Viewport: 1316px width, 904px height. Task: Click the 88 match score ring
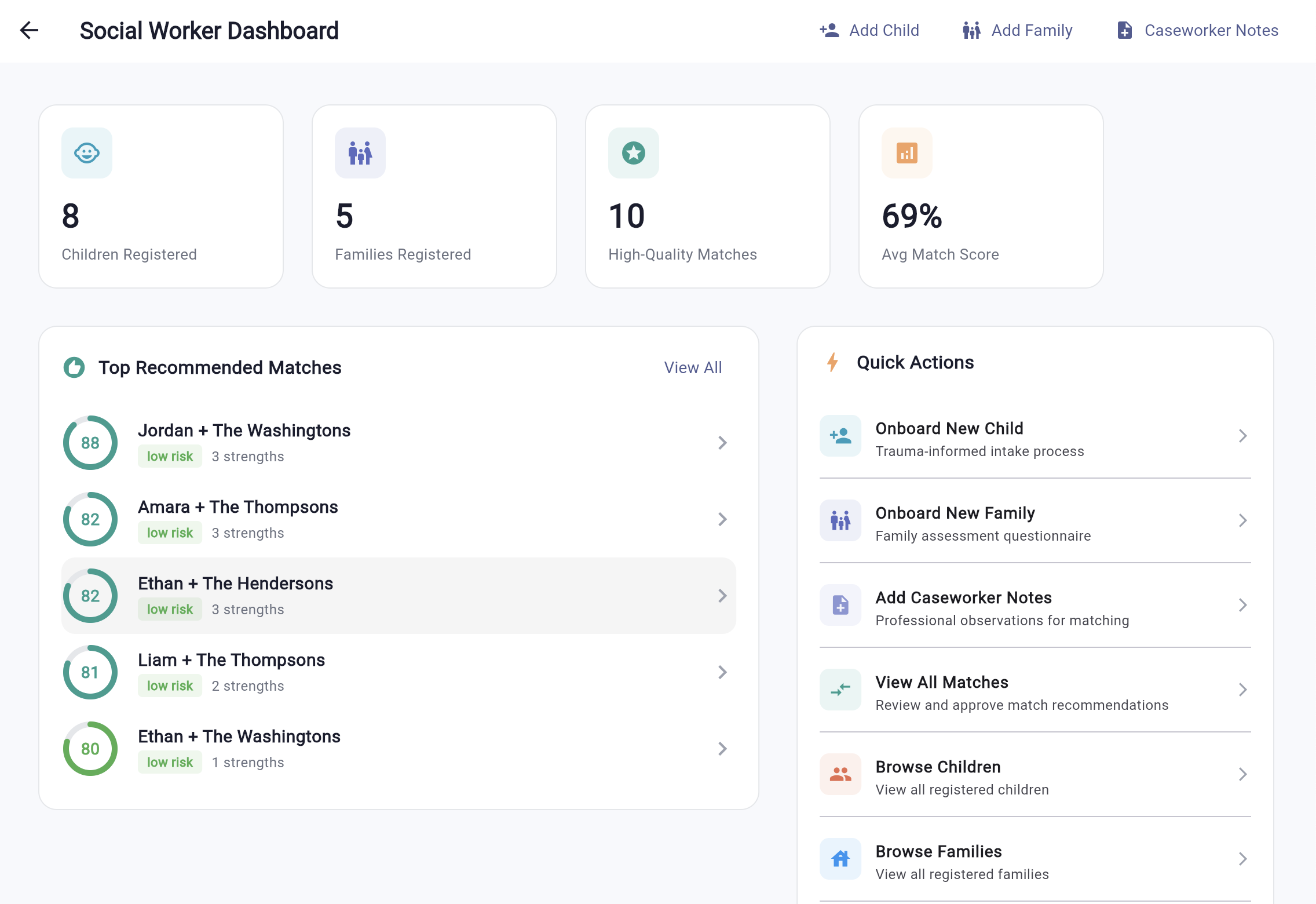coord(90,443)
